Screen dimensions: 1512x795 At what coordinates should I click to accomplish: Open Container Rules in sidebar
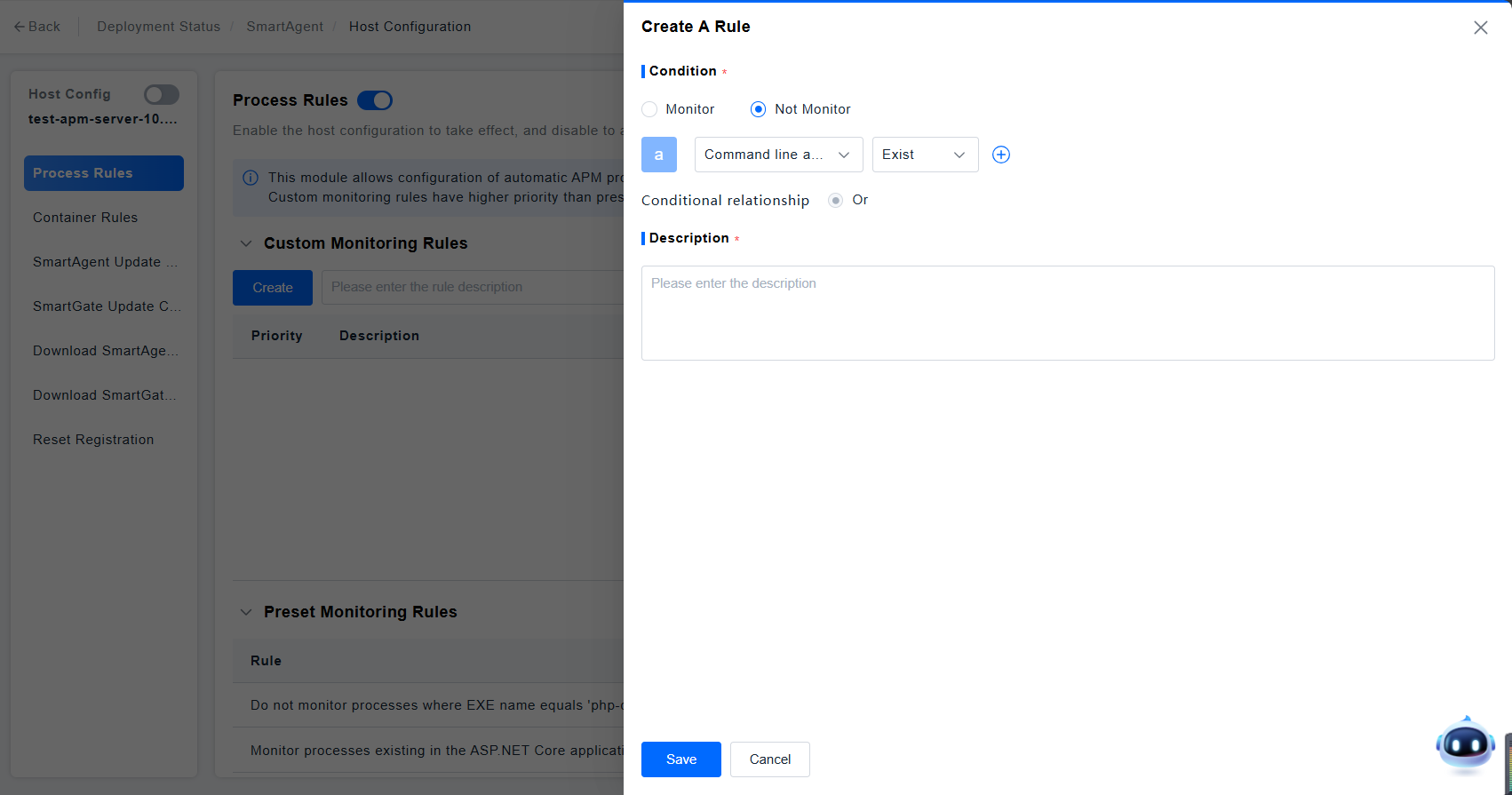[85, 218]
